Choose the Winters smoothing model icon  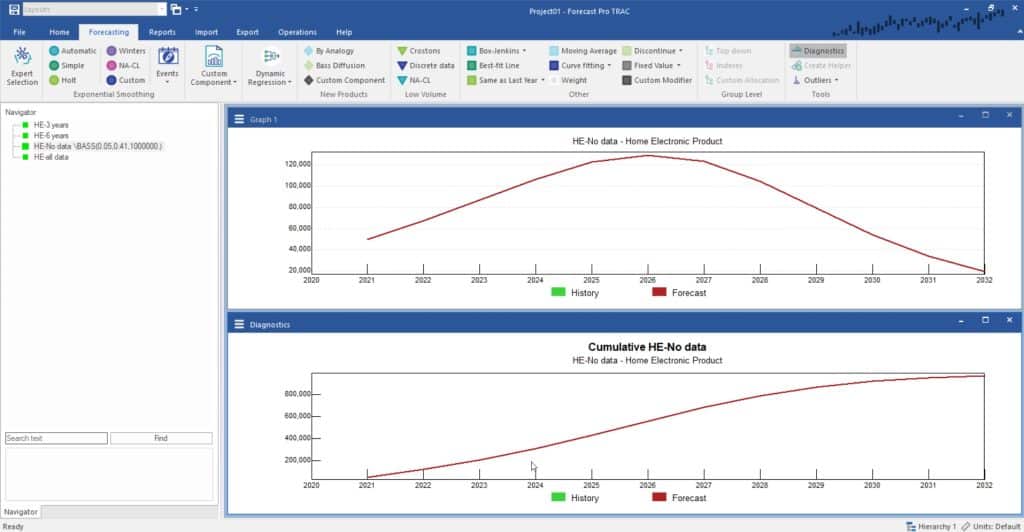tap(112, 50)
